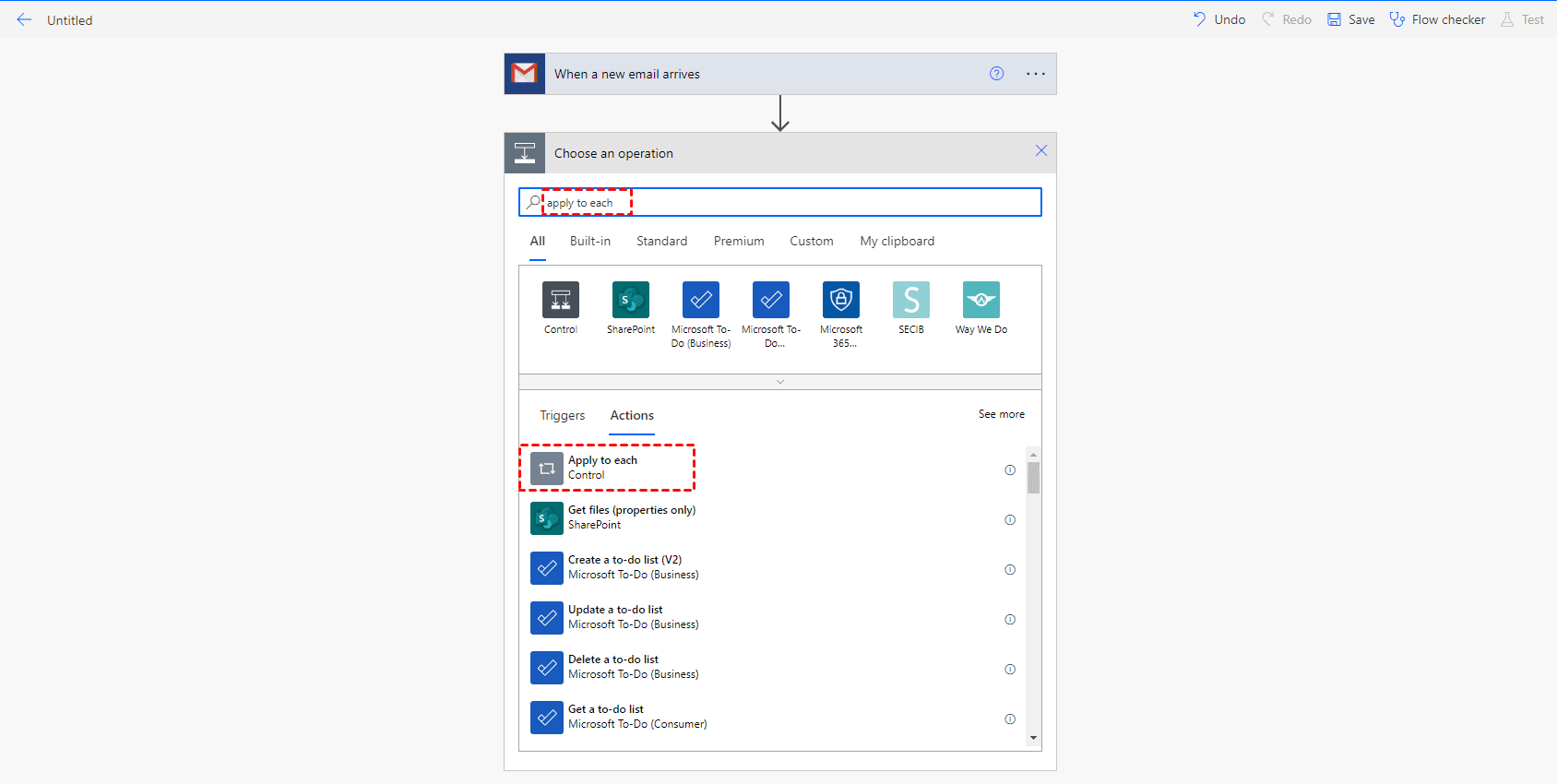Show info for Update a to-do list
1557x784 pixels.
click(1010, 620)
